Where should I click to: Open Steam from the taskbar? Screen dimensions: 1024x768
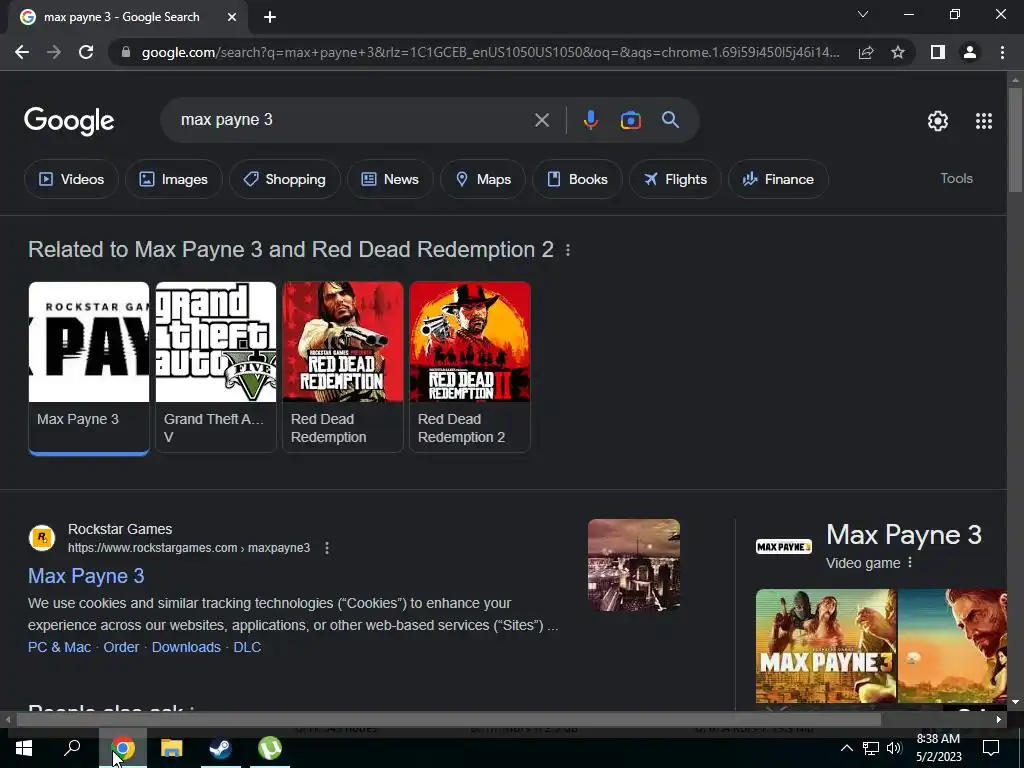pos(221,748)
